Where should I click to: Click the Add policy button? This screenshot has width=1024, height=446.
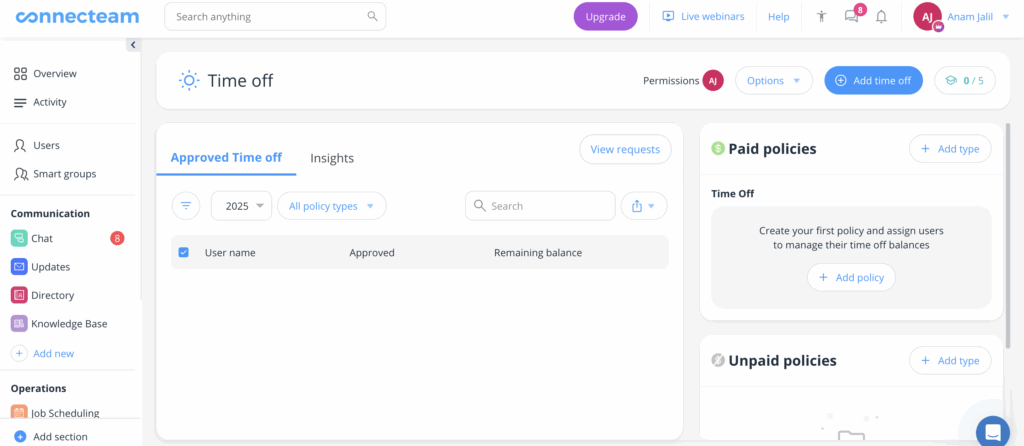point(851,277)
